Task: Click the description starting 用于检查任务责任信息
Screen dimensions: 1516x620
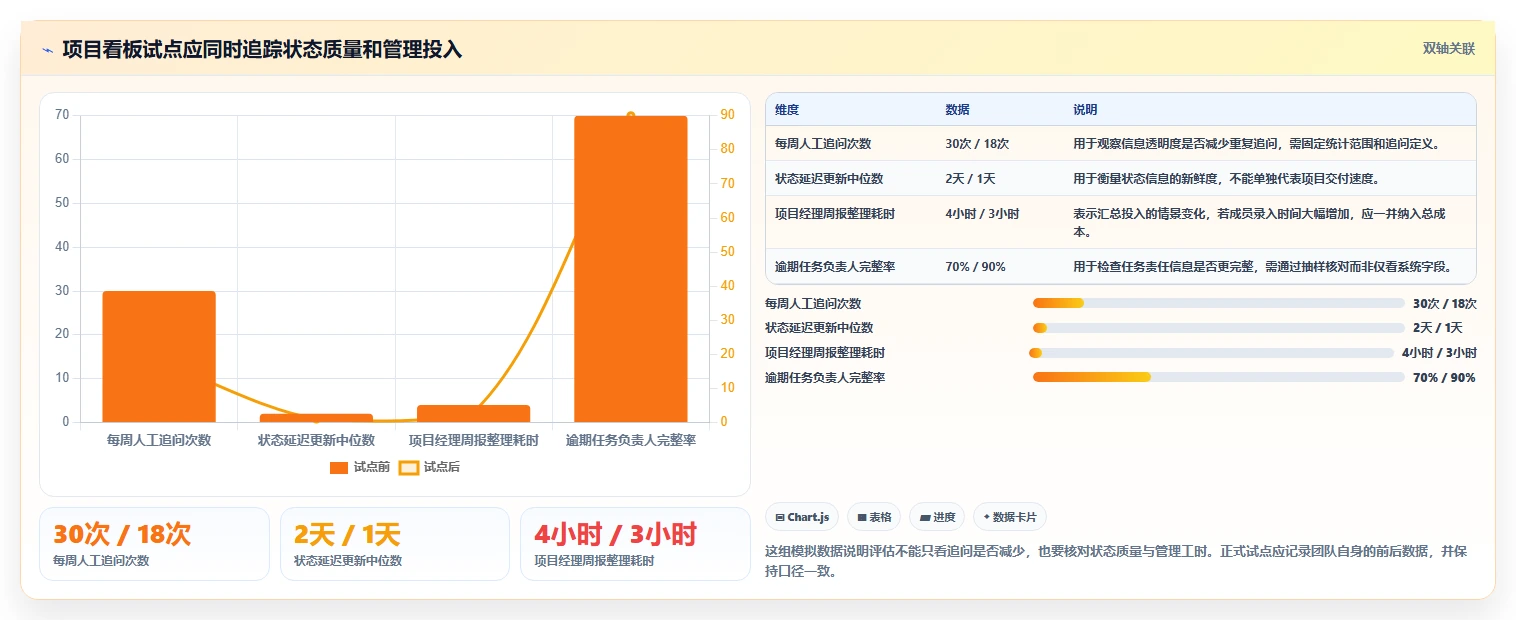Action: (x=1262, y=267)
